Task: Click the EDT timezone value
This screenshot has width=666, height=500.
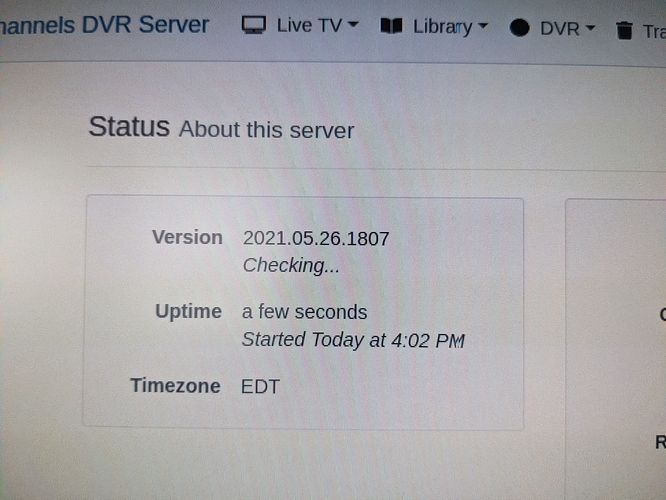Action: click(x=260, y=387)
